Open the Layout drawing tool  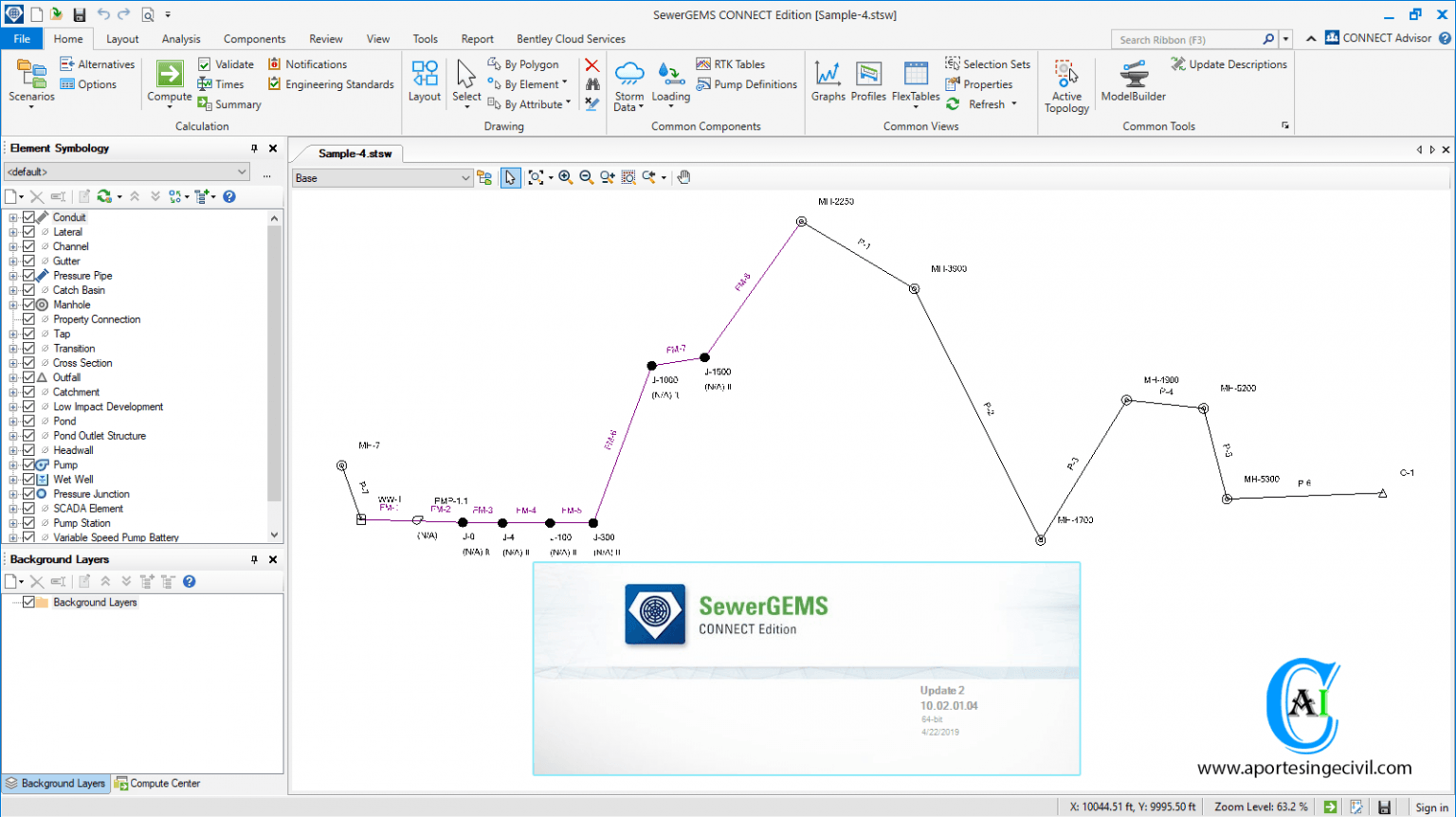[424, 81]
